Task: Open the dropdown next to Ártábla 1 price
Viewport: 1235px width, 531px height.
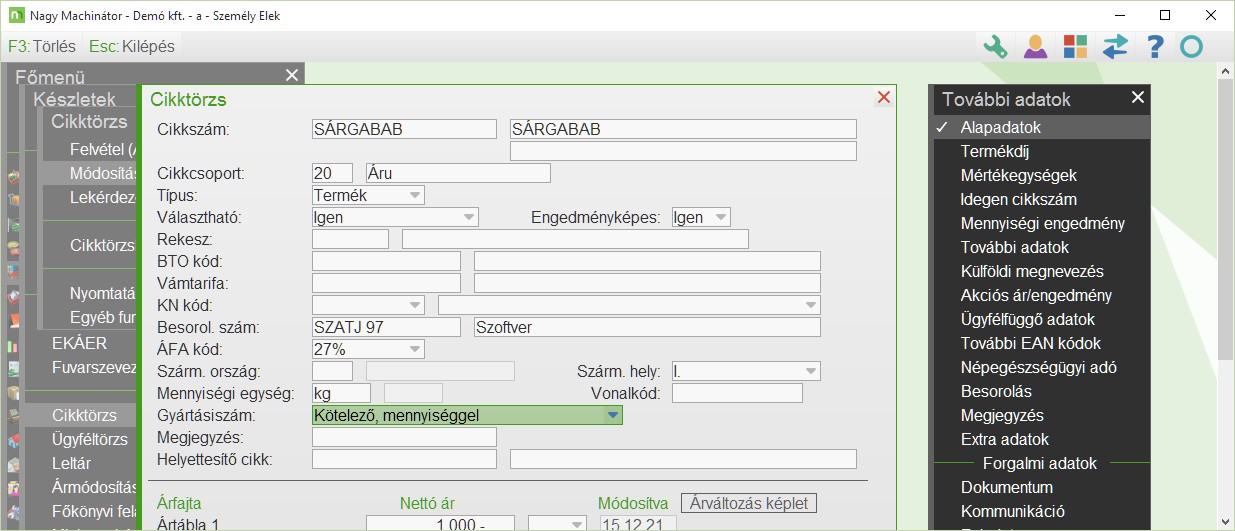Action: [x=557, y=523]
